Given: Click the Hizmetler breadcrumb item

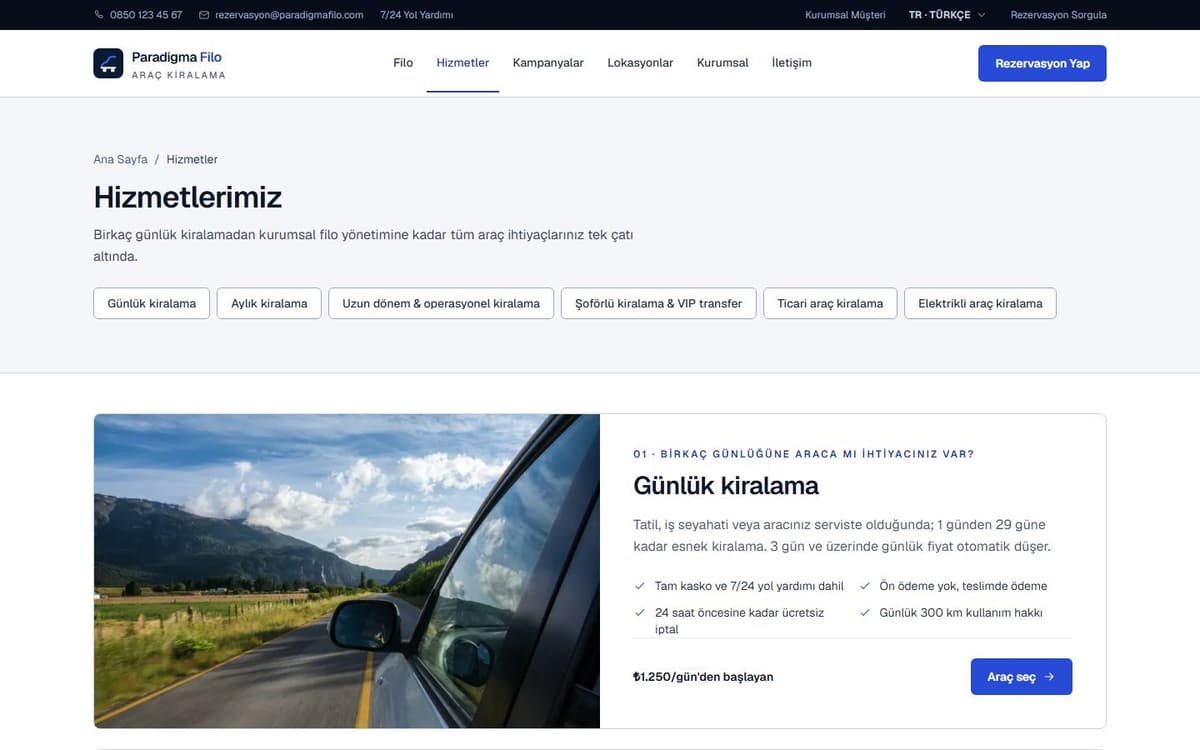Looking at the screenshot, I should [192, 159].
